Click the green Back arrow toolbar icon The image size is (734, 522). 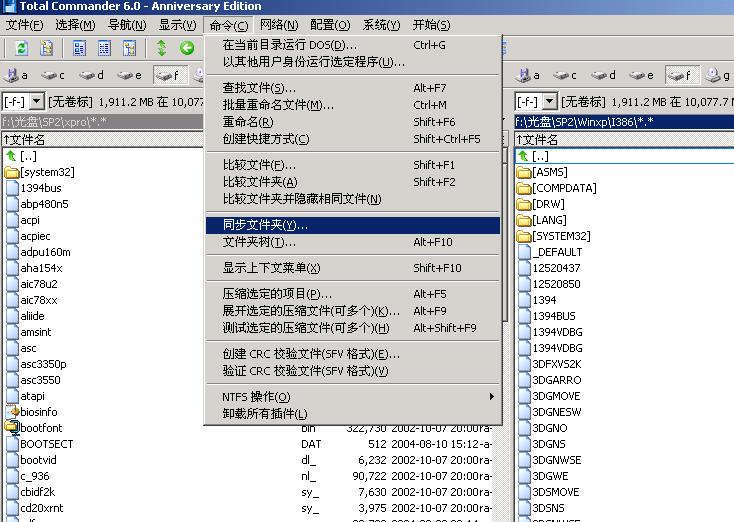[187, 48]
